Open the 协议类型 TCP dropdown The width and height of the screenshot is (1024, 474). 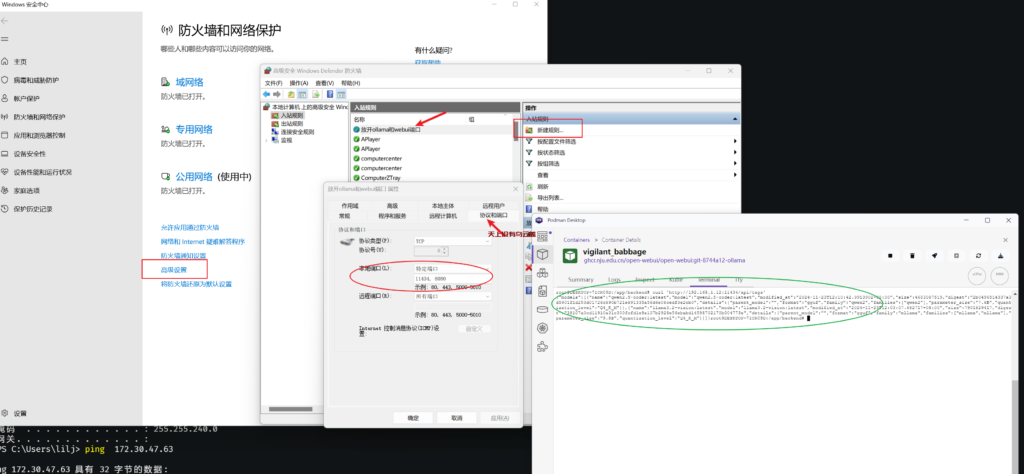pos(453,241)
